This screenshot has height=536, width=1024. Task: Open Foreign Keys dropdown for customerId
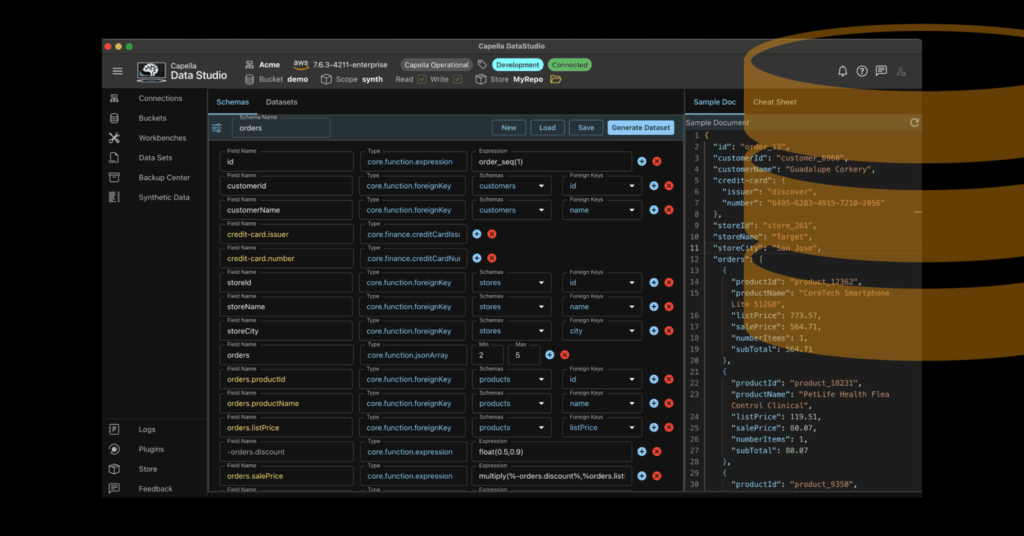pyautogui.click(x=601, y=186)
